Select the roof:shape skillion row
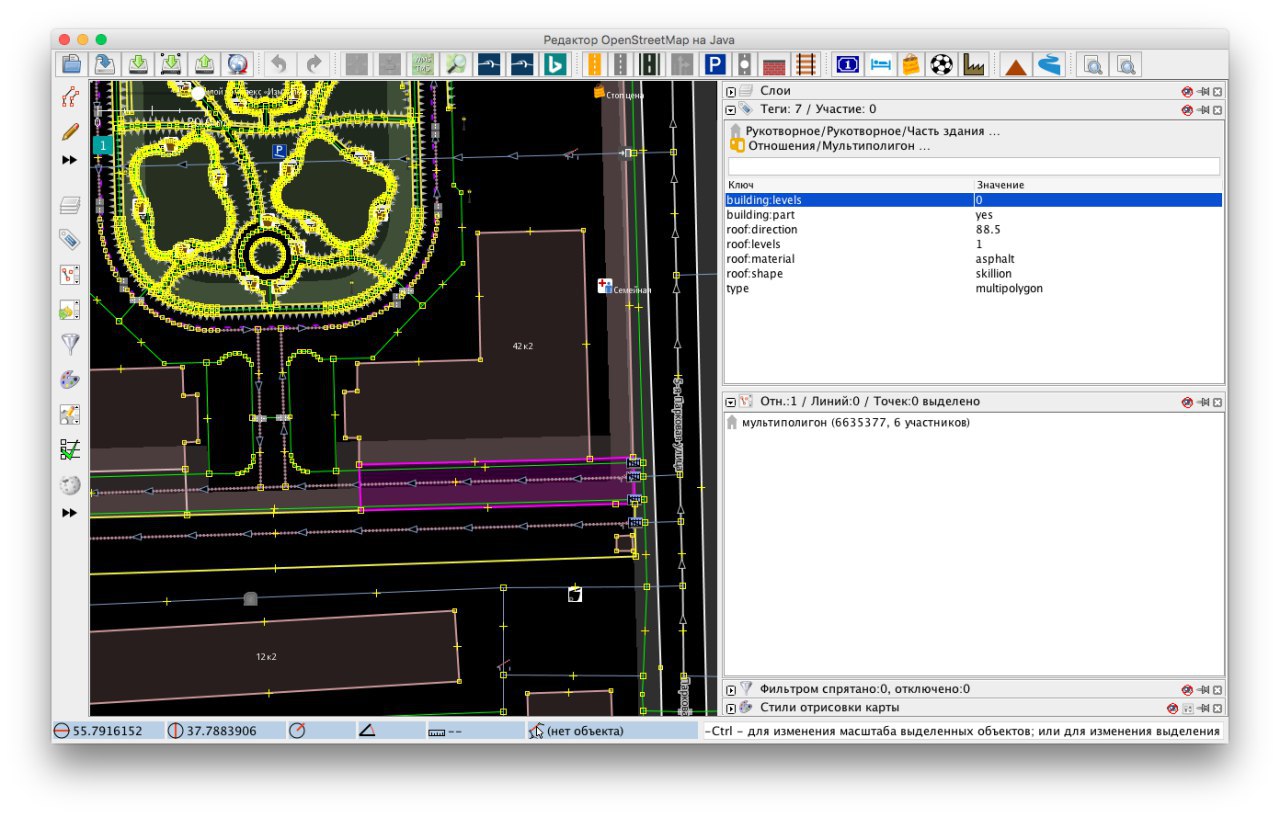 974,273
